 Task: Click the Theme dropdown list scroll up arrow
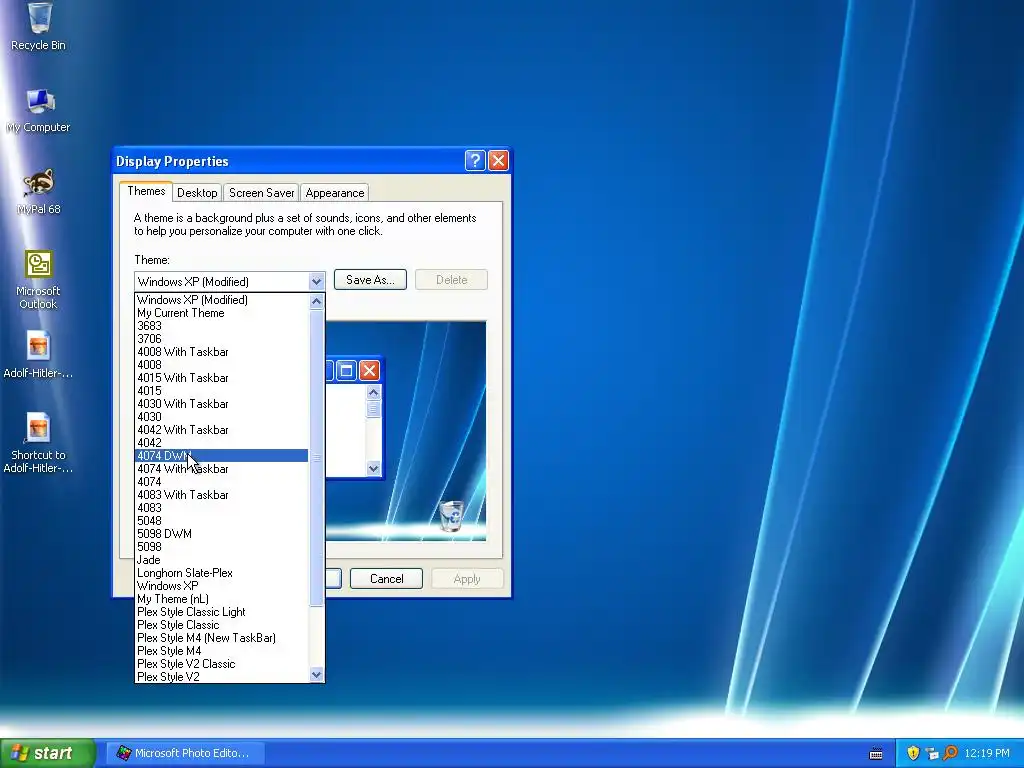pos(316,301)
